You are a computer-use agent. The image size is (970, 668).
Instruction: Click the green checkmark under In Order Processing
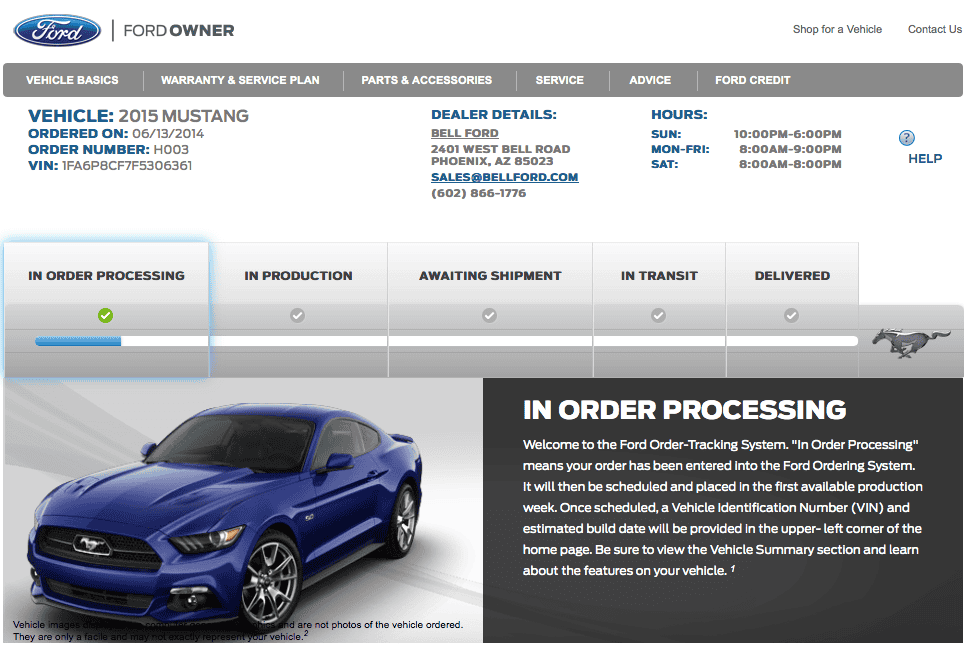click(x=106, y=315)
